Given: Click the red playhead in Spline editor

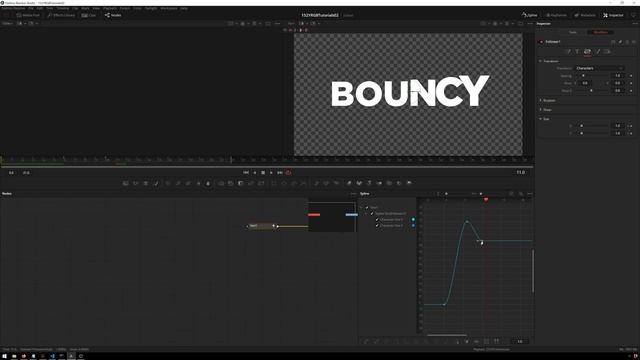Looking at the screenshot, I should 486,200.
